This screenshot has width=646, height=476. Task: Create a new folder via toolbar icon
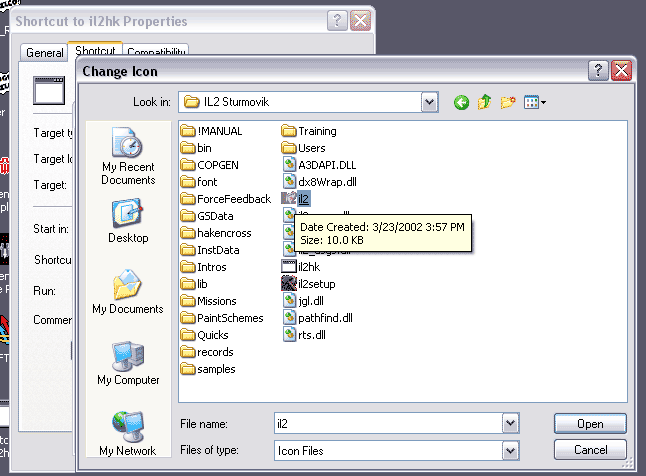508,102
